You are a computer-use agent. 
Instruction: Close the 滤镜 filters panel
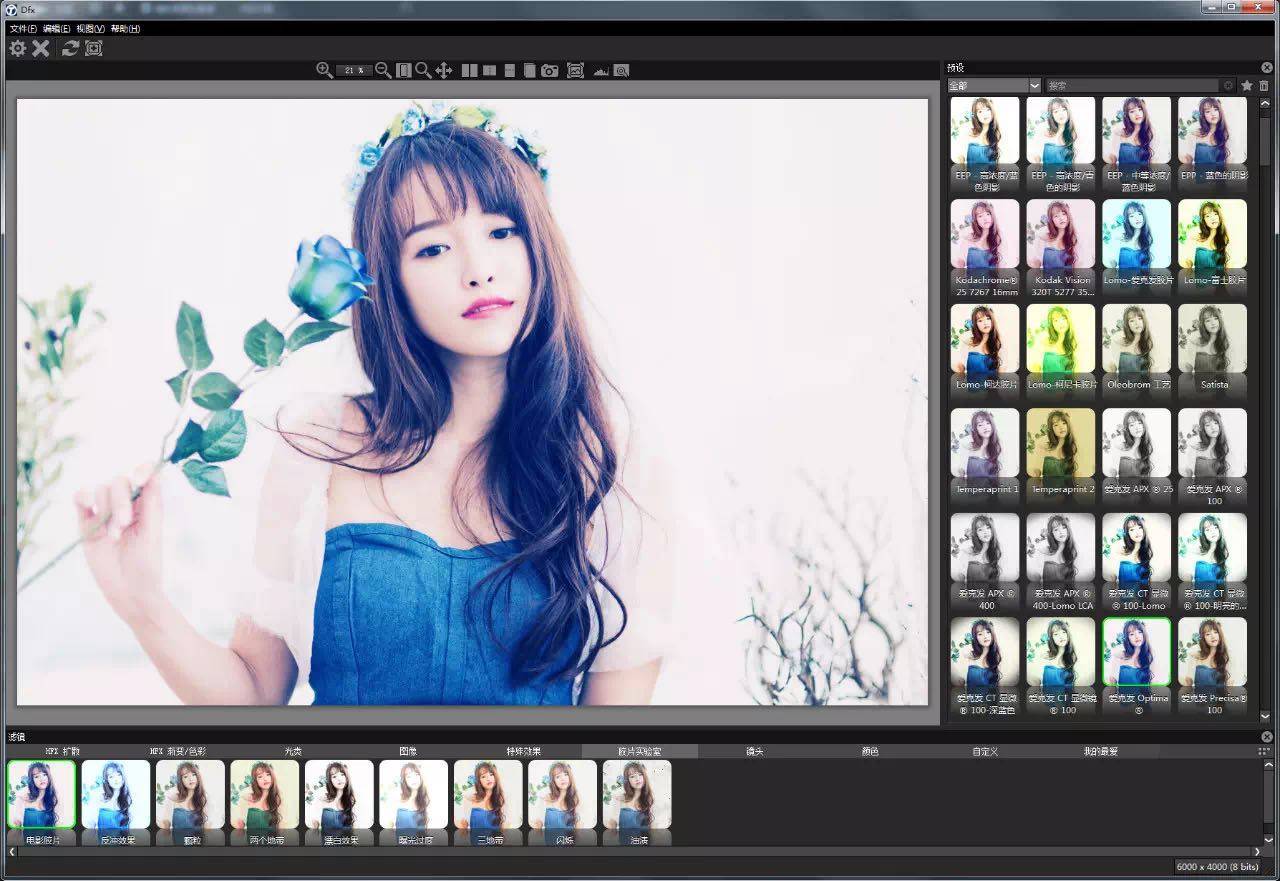(x=1267, y=737)
